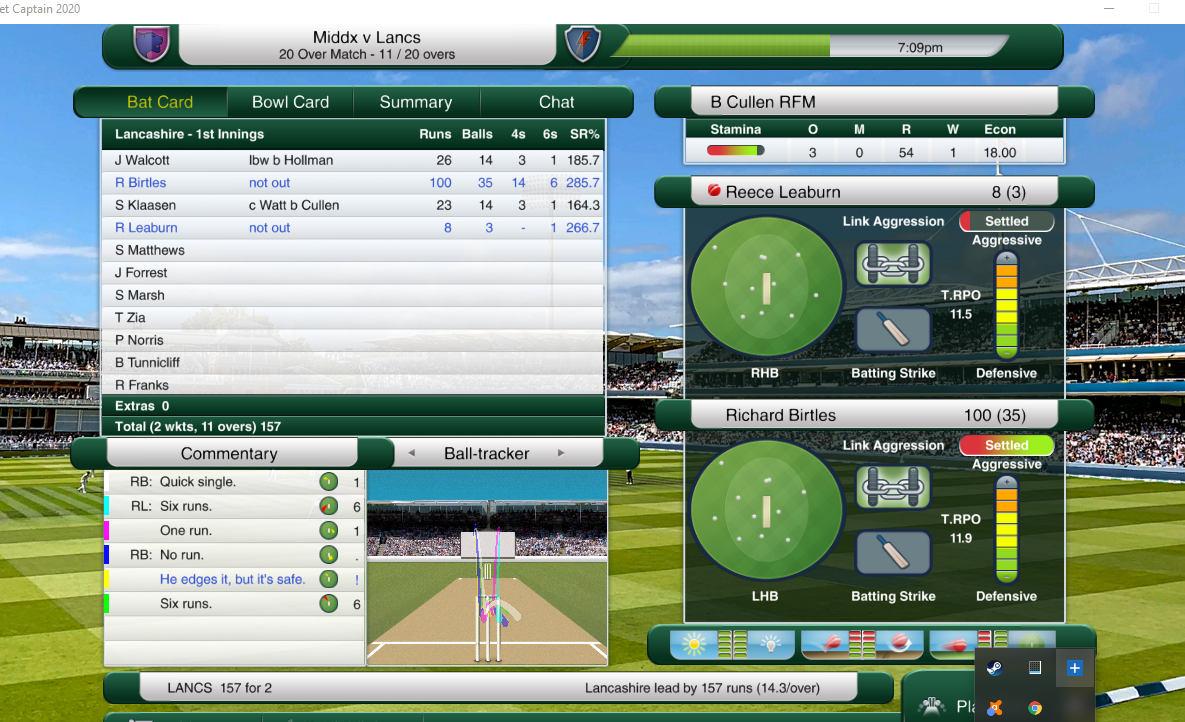Select R Birtles row in bat card
This screenshot has height=722, width=1185.
[354, 183]
